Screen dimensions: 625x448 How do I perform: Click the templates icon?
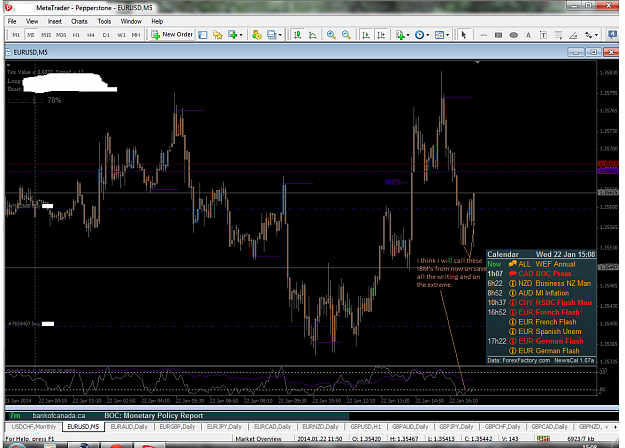439,35
